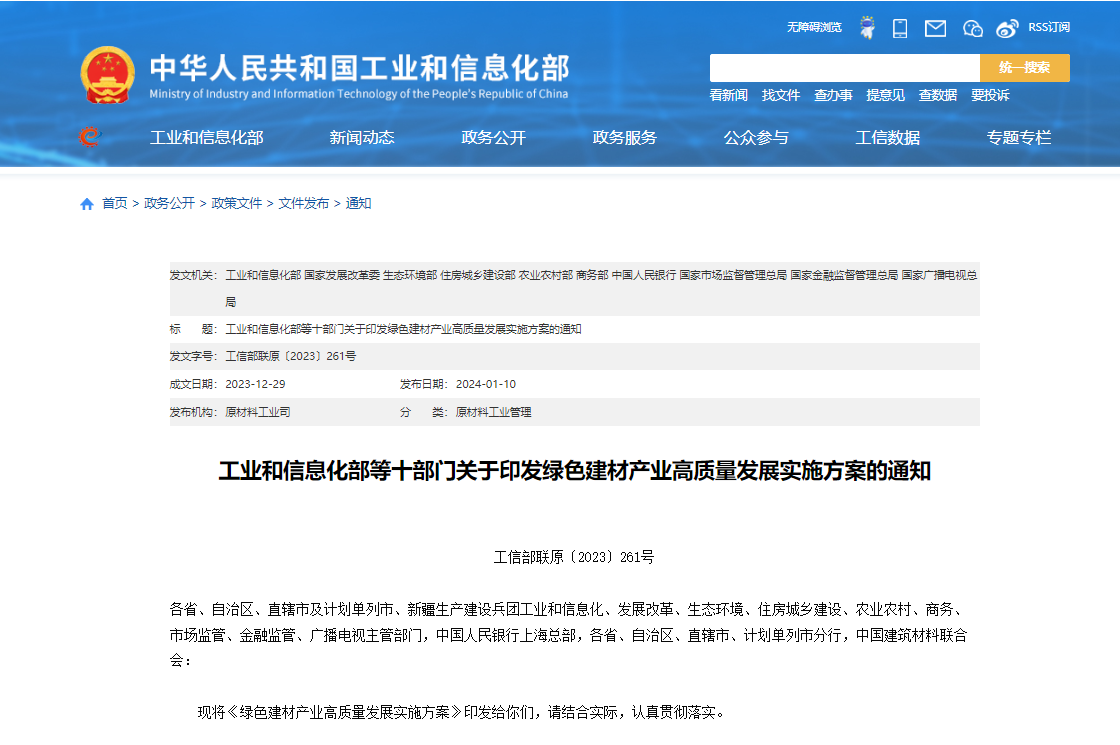Click the 统一搜索 search button
This screenshot has height=745, width=1120.
pyautogui.click(x=1024, y=67)
